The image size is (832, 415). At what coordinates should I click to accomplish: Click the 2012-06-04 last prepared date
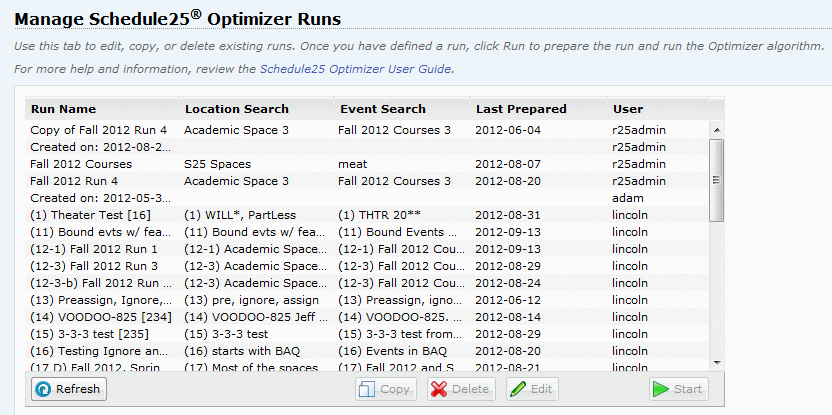coord(508,130)
